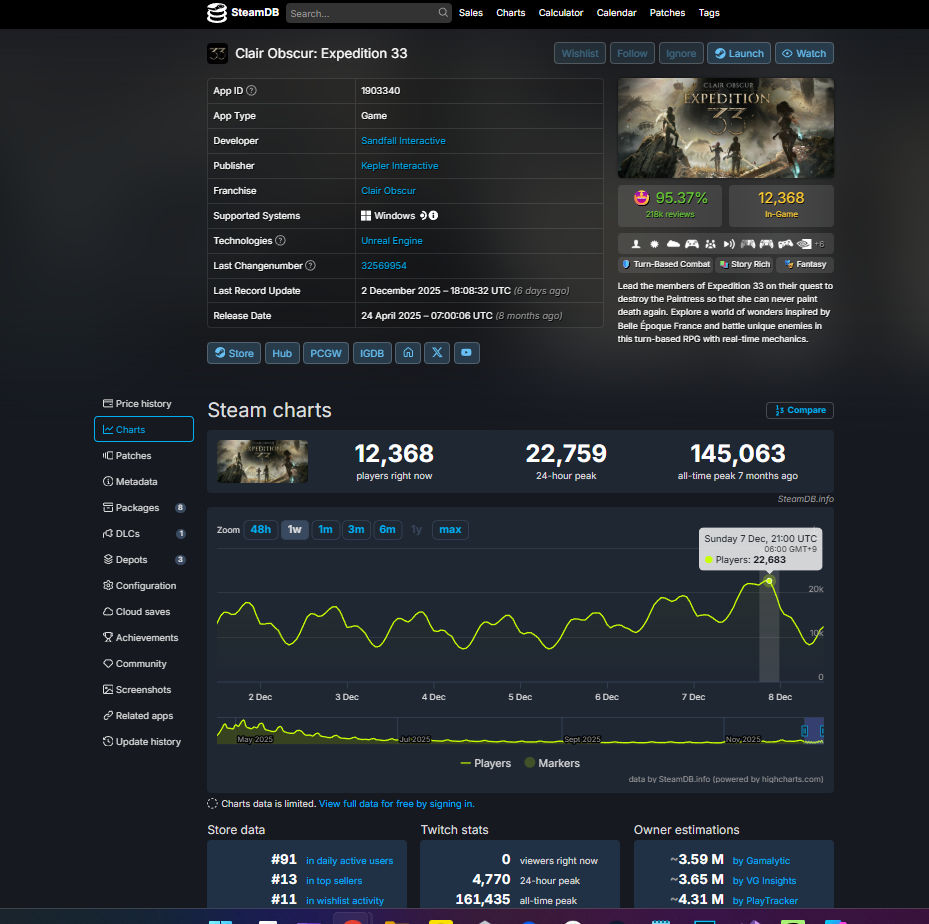Screen dimensions: 929x924
Task: Click the search magnifier icon
Action: pyautogui.click(x=443, y=12)
